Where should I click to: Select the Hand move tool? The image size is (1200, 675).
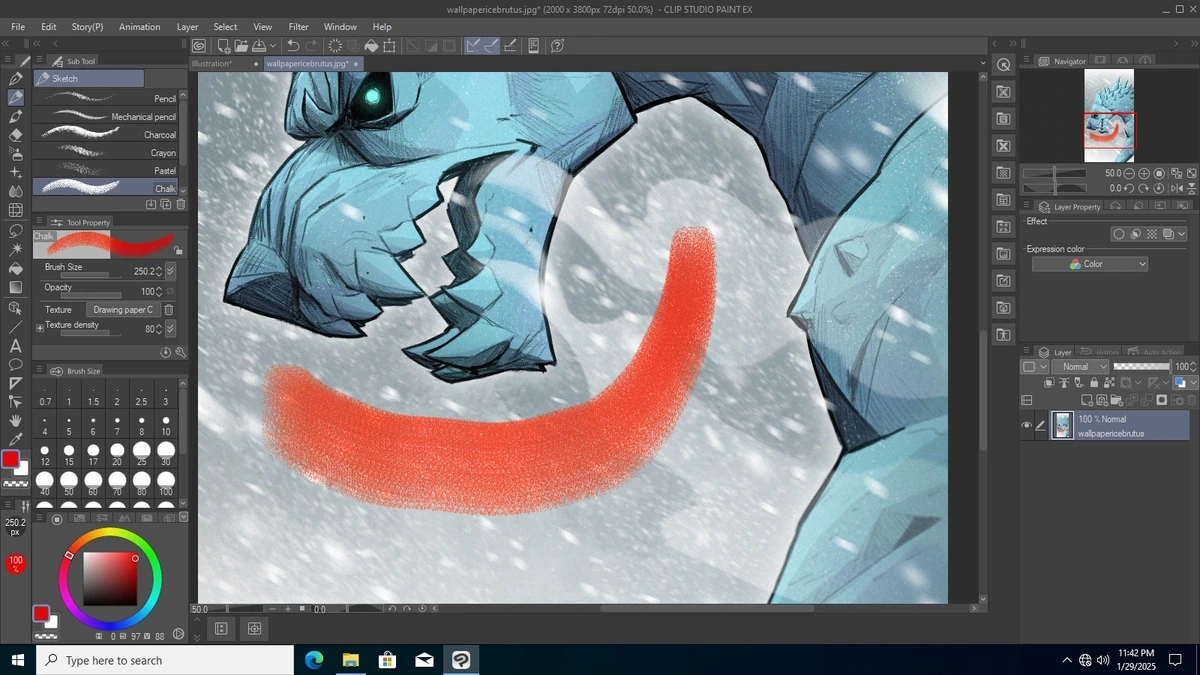coord(15,421)
